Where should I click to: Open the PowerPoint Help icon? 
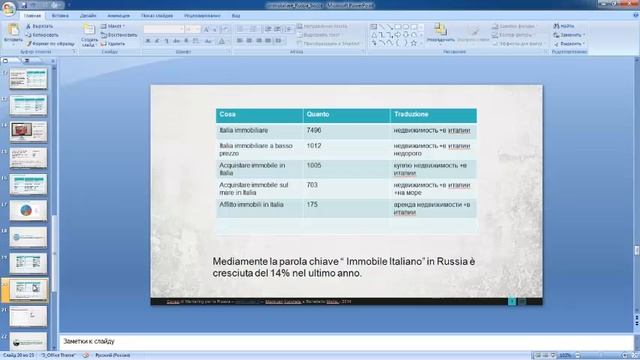636,16
